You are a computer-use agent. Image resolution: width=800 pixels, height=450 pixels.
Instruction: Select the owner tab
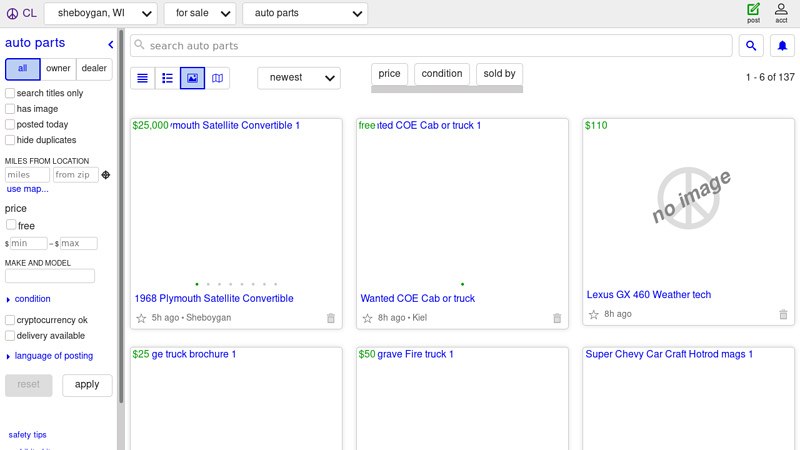[x=58, y=69]
